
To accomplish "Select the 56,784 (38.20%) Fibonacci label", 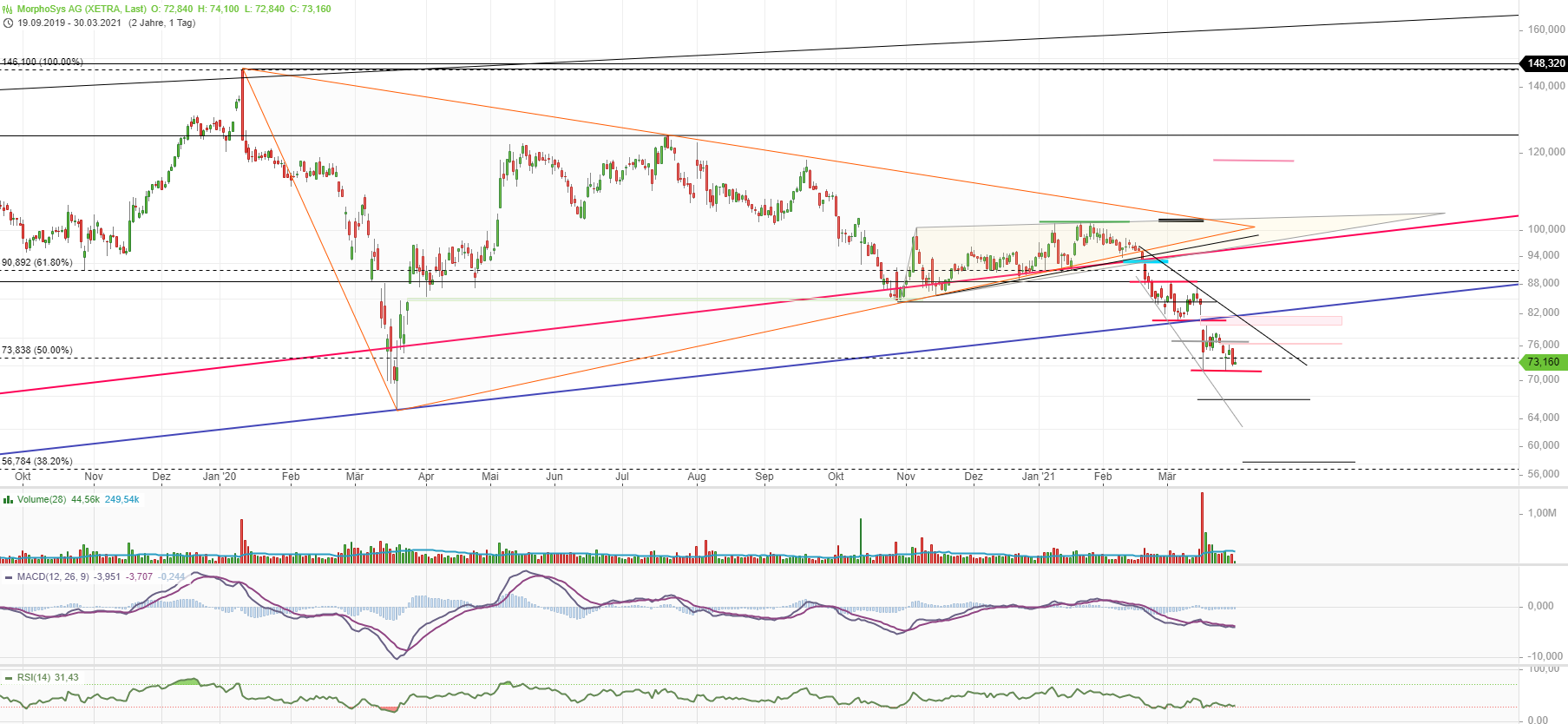I will [x=37, y=462].
